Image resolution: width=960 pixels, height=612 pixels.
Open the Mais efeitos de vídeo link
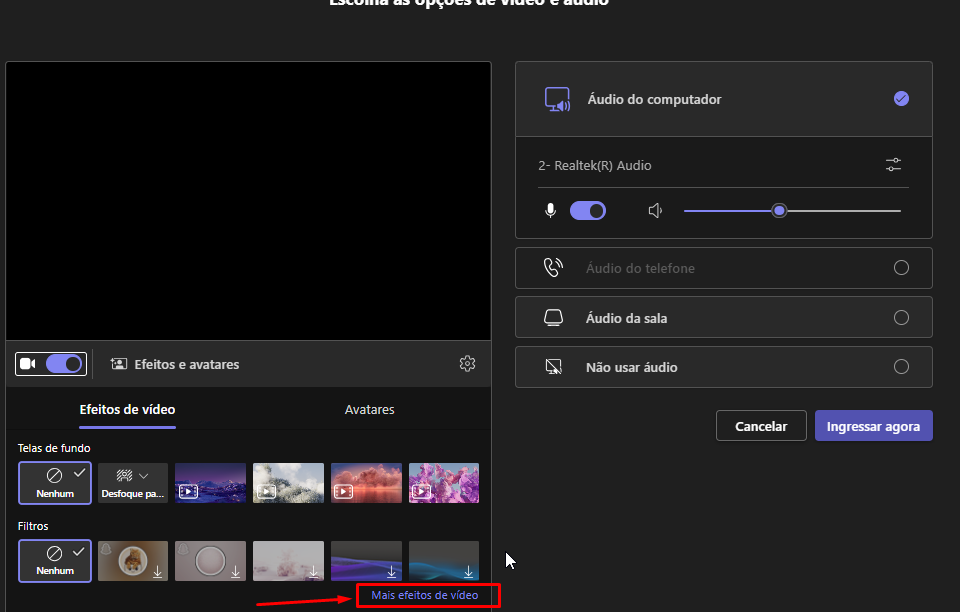pyautogui.click(x=425, y=596)
